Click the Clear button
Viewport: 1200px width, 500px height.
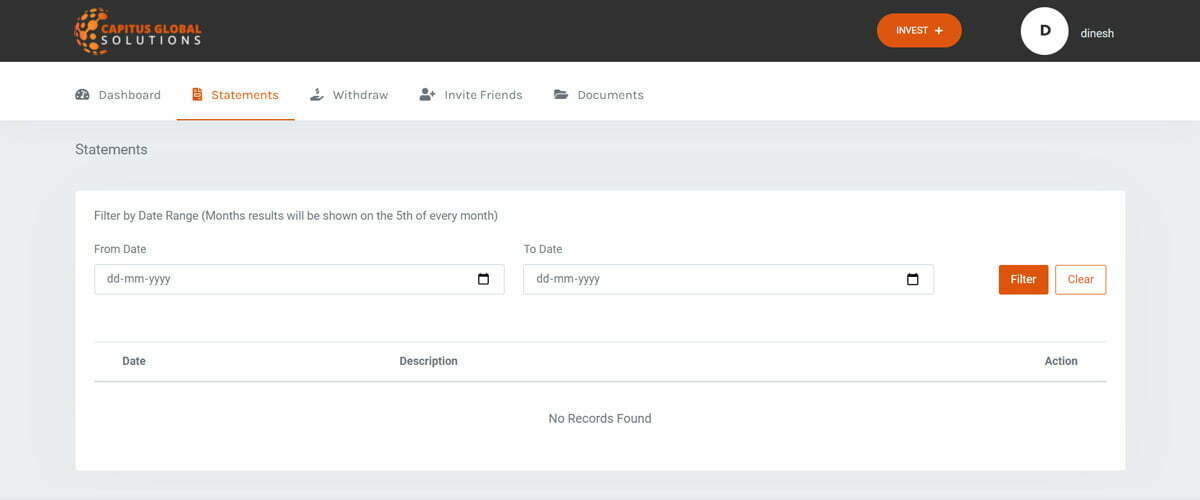[1080, 280]
